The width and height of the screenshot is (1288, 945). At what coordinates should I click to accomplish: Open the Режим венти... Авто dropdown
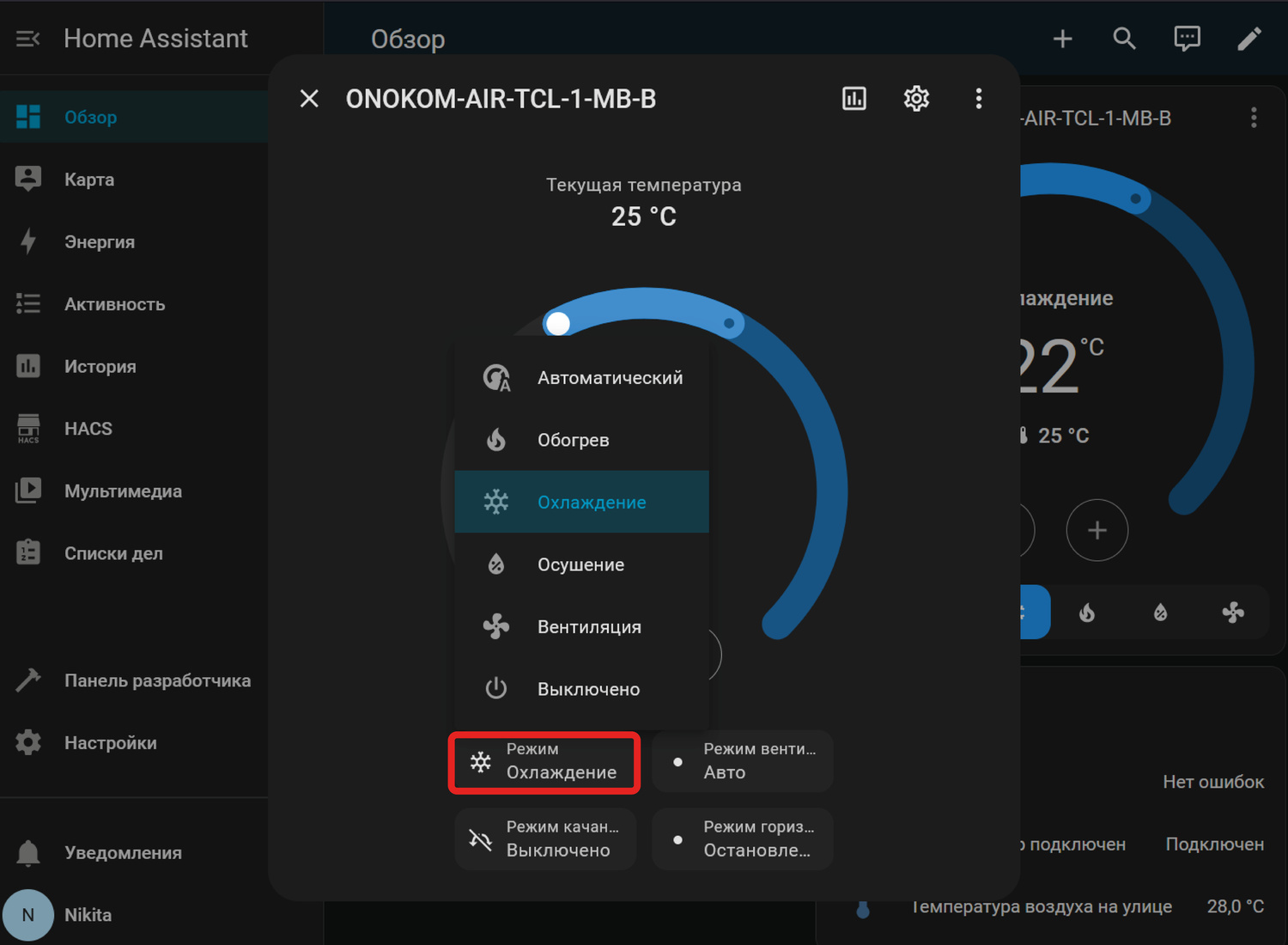742,762
